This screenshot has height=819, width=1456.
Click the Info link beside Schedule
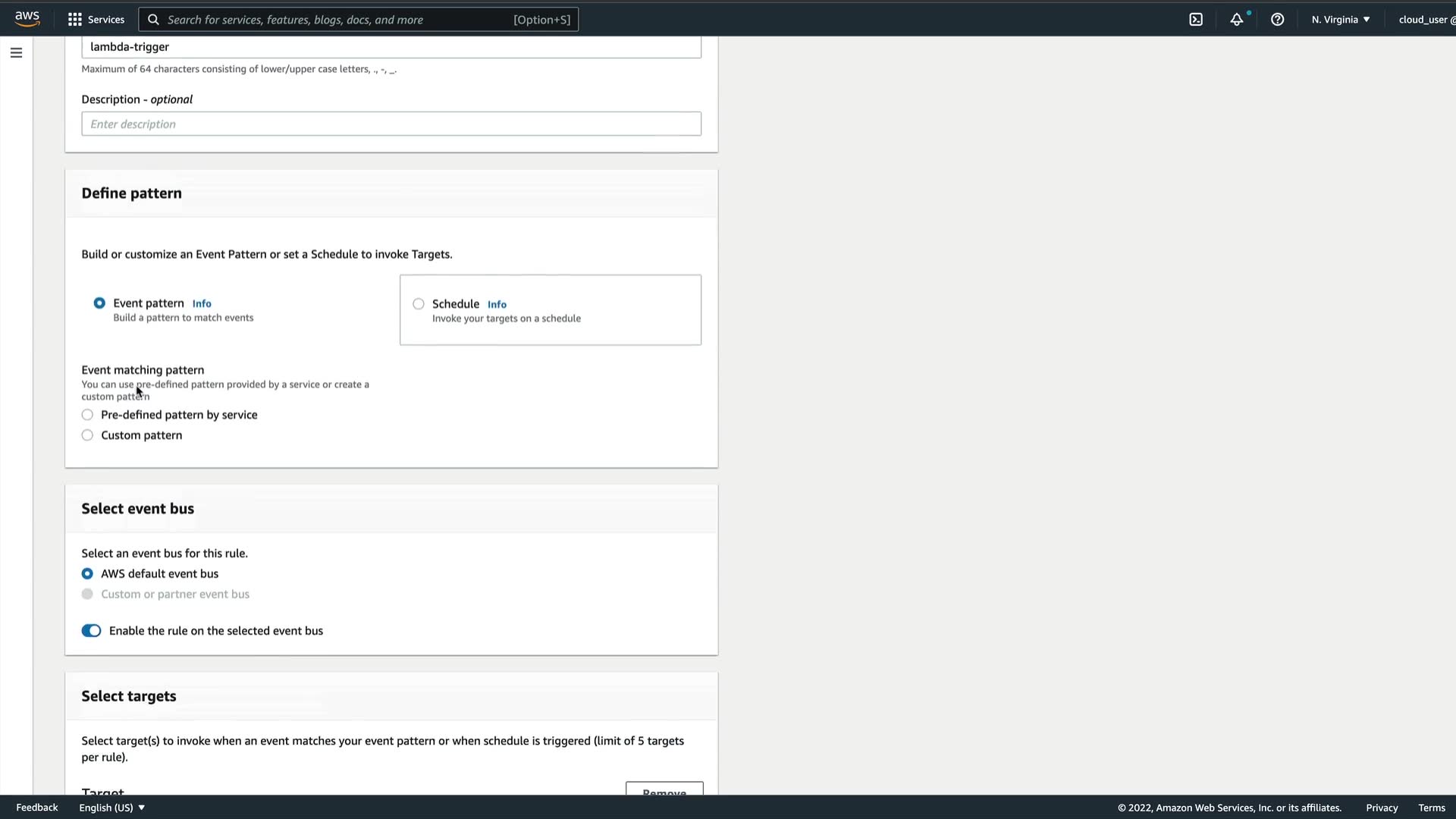(497, 304)
